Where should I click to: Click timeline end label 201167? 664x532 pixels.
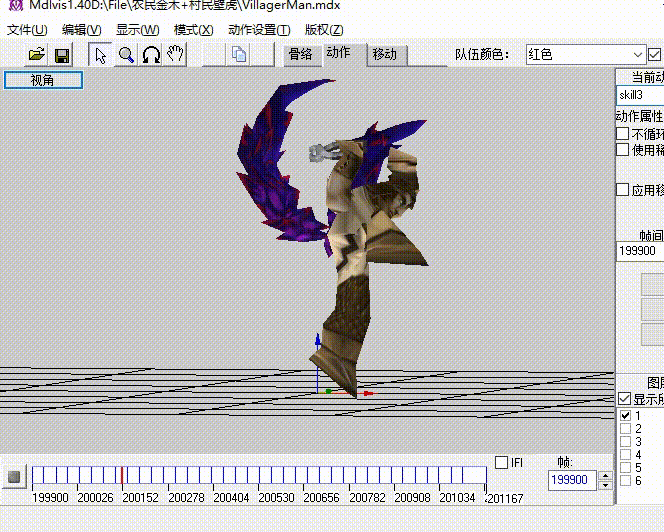click(506, 499)
